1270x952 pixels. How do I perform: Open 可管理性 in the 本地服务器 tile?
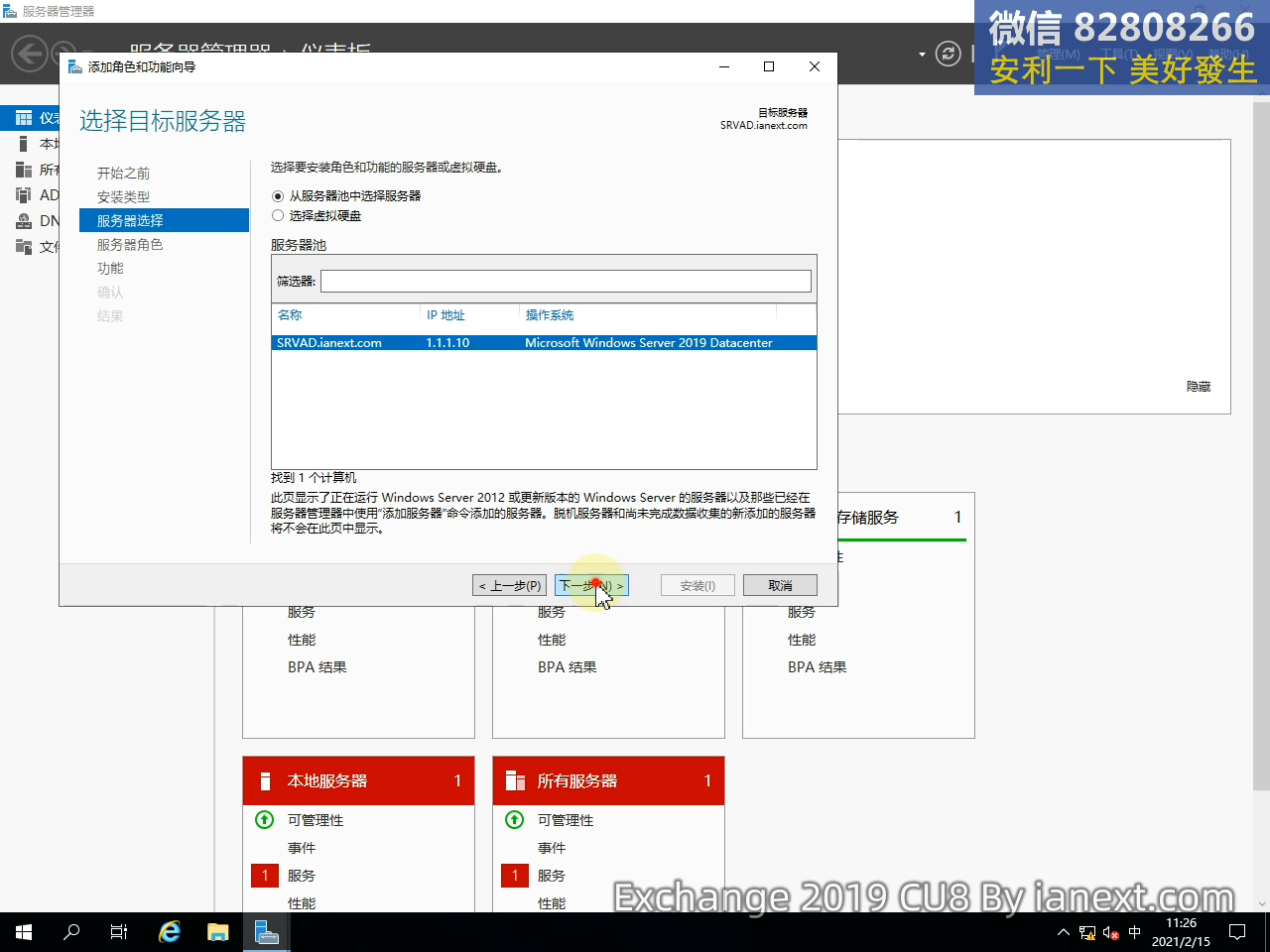(316, 820)
